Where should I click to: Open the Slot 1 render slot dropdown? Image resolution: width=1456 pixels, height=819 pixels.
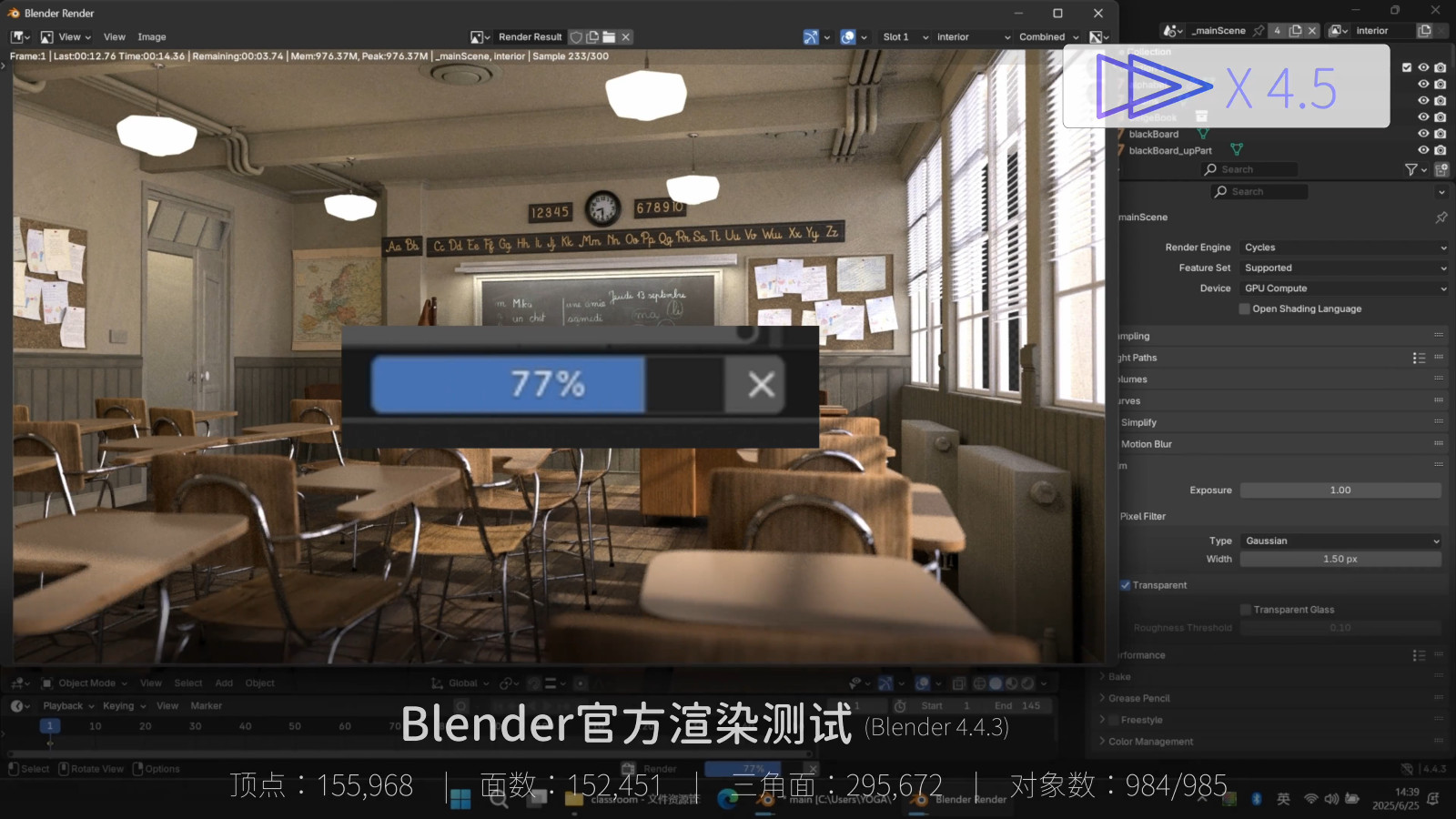(x=905, y=37)
